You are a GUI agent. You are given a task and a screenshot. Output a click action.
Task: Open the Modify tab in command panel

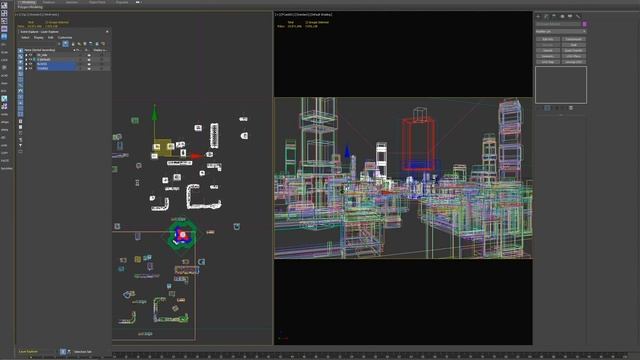tap(546, 16)
